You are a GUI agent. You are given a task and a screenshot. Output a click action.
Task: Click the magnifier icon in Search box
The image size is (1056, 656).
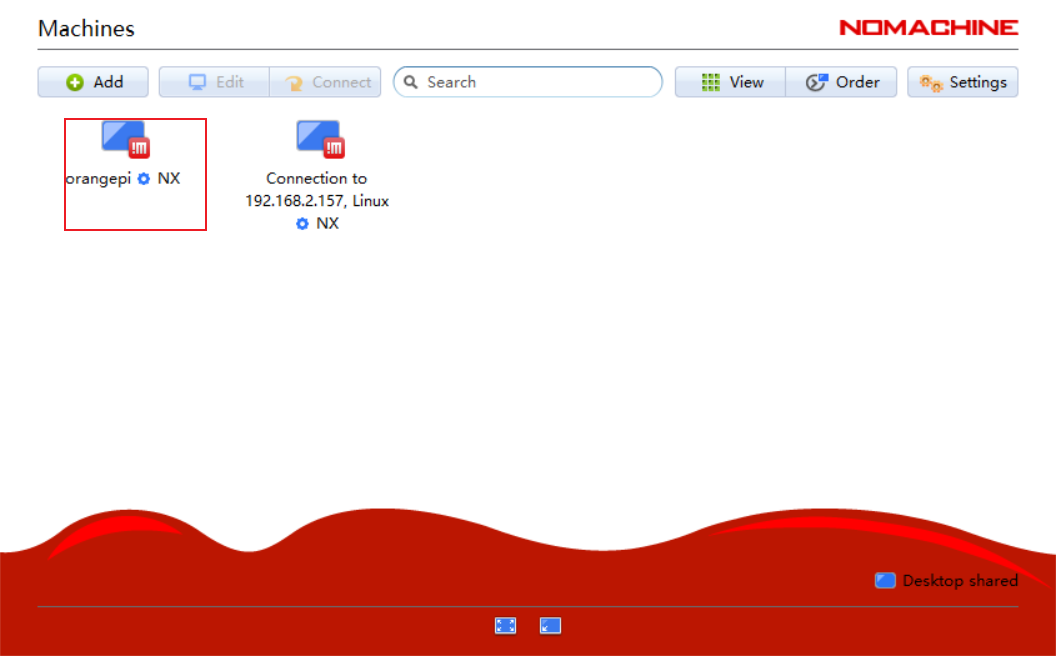(411, 82)
